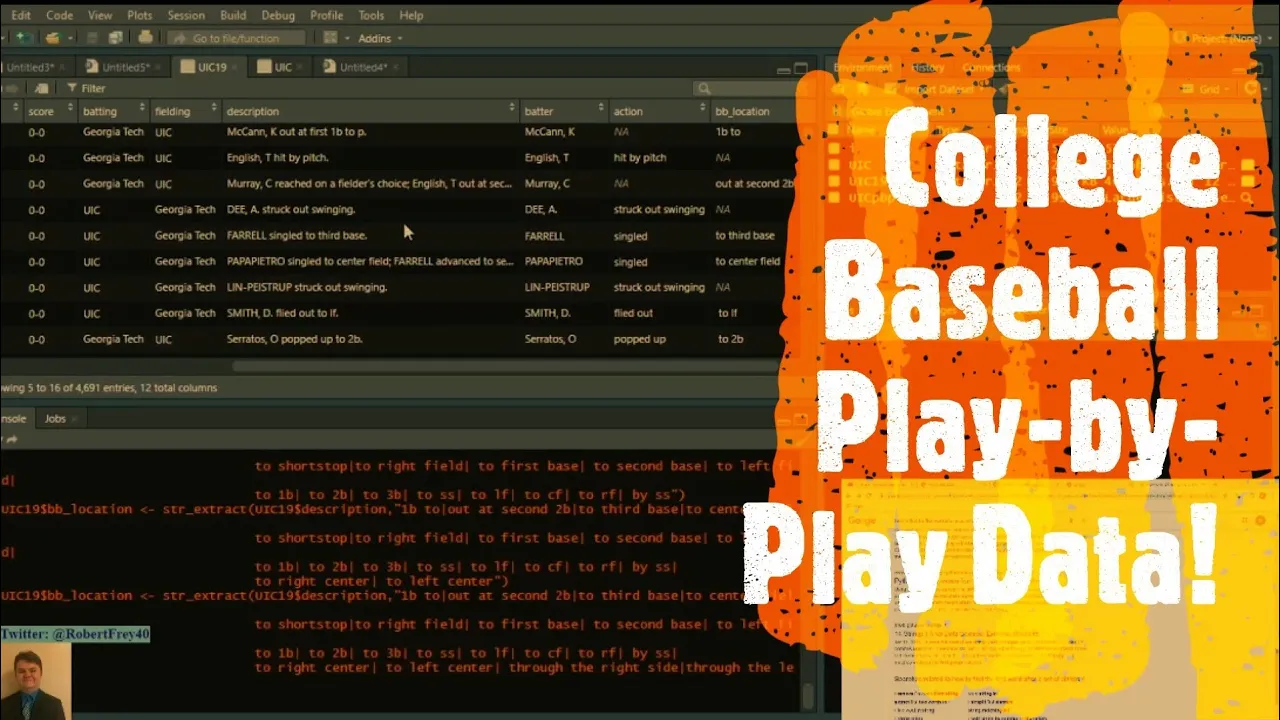Open the Profile menu
Image resolution: width=1280 pixels, height=720 pixels.
(326, 15)
